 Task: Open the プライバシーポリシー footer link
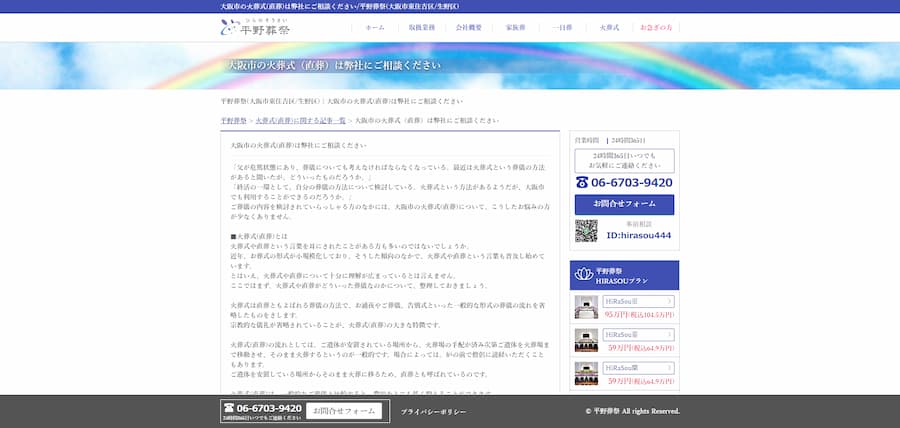433,412
